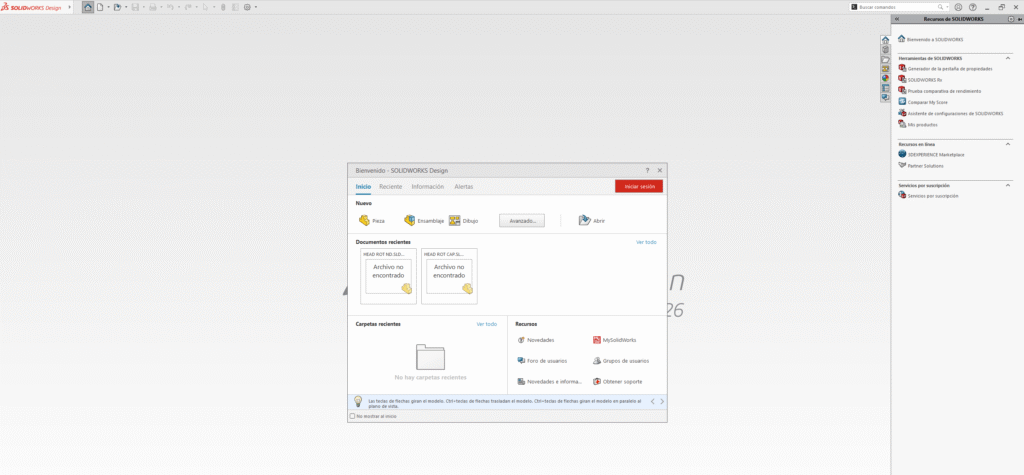Viewport: 1024px width, 475px height.
Task: Click the Select cursor icon in the toolbar
Action: (x=206, y=7)
